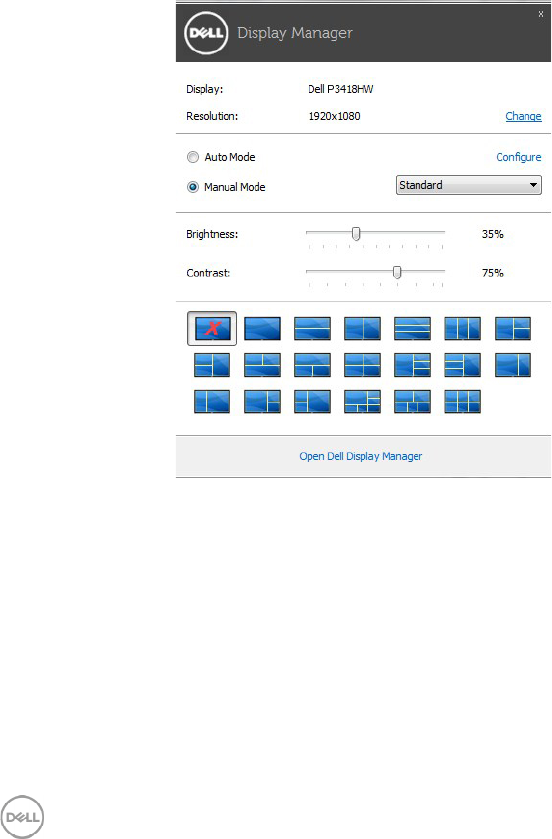Open the Standard preset mode dropdown

[x=469, y=185]
